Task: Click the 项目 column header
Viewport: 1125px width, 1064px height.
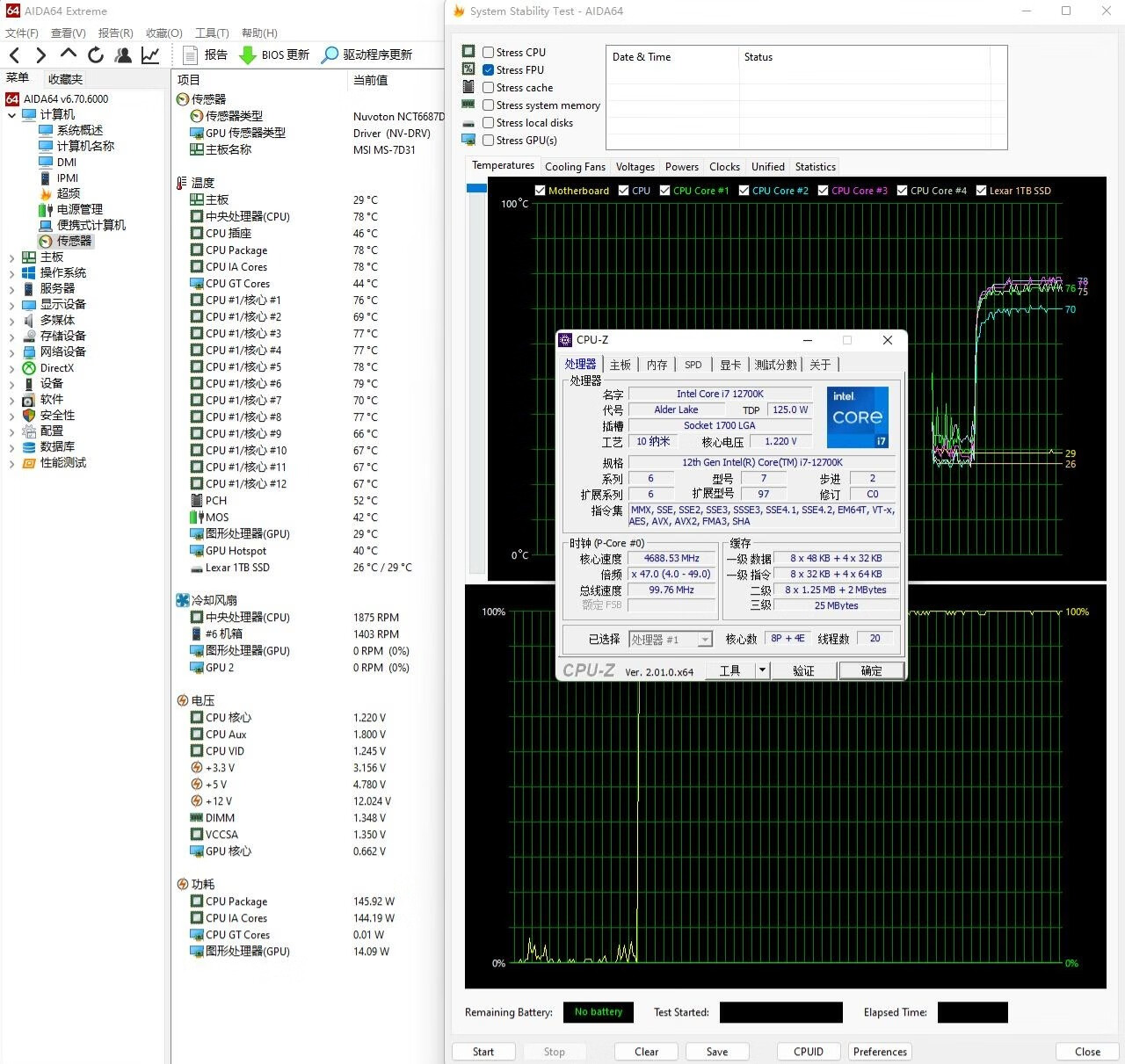Action: click(x=261, y=80)
